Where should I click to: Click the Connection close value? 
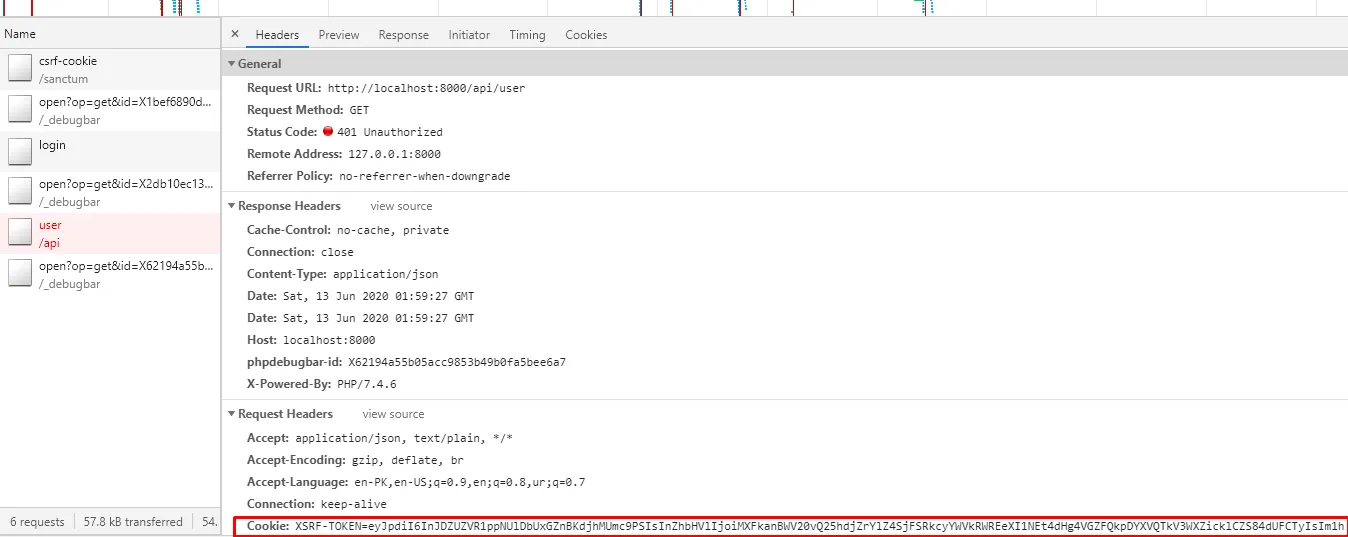click(337, 252)
